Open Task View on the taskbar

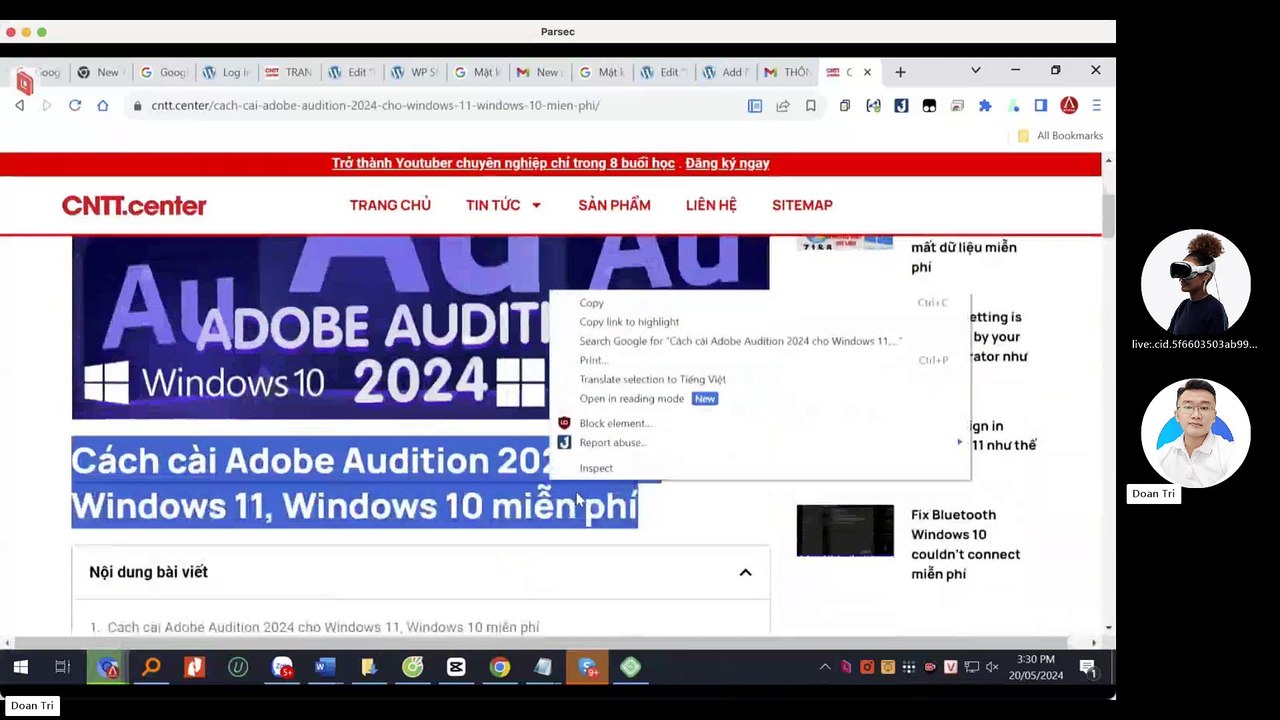tap(62, 667)
